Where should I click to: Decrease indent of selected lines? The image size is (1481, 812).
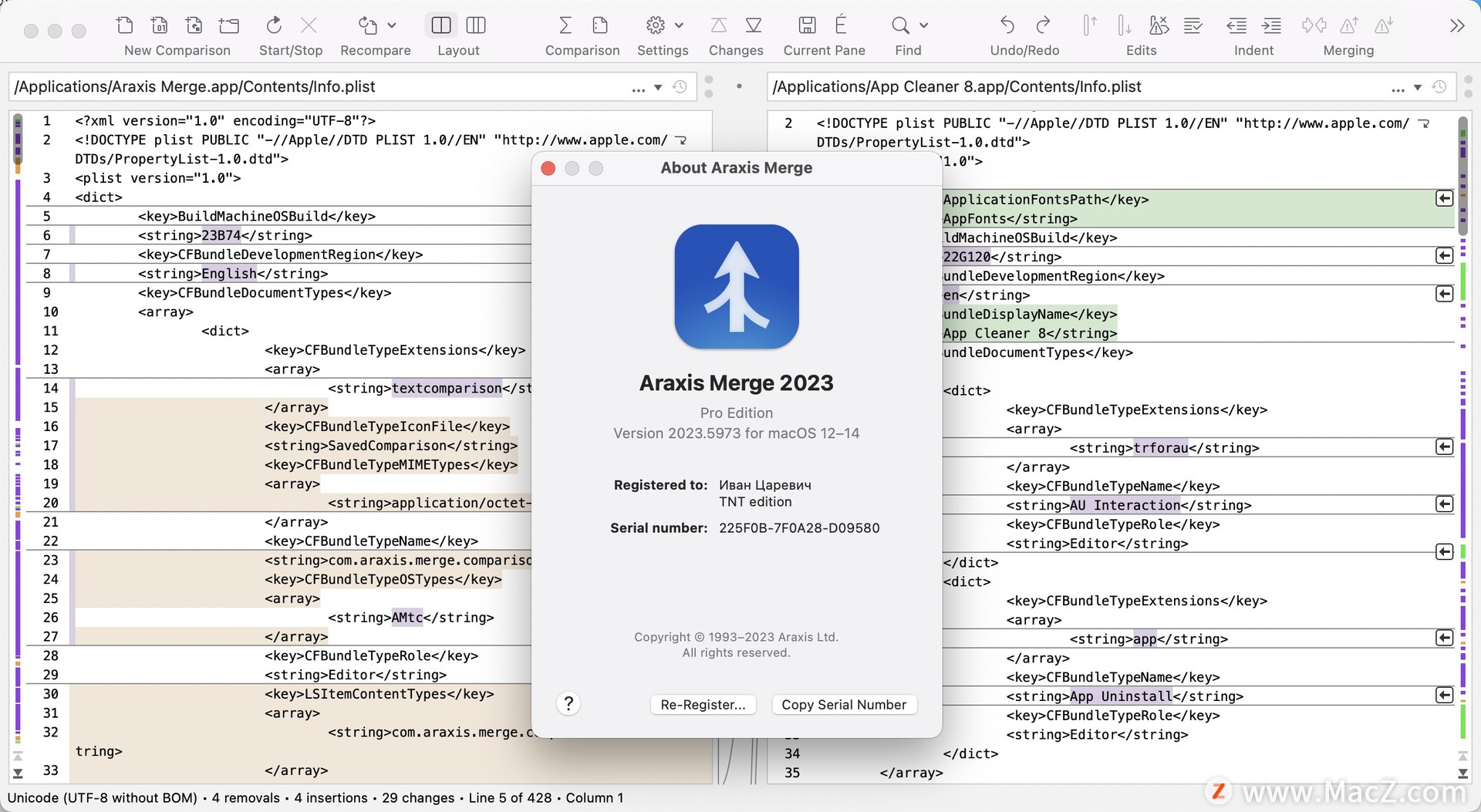(x=1236, y=25)
